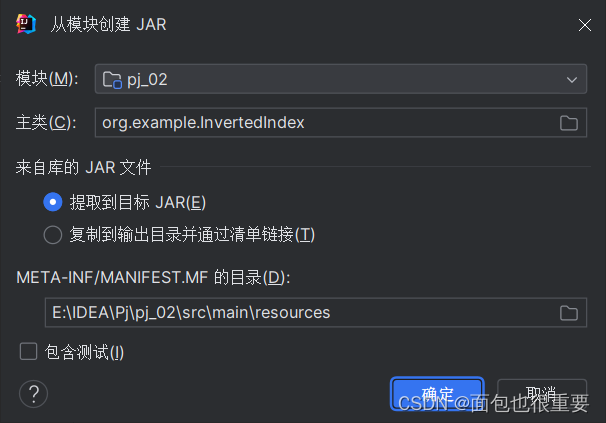This screenshot has height=423, width=606.
Task: Choose 复制到输出目录并通过清单链接 radio option
Action: tap(53, 234)
